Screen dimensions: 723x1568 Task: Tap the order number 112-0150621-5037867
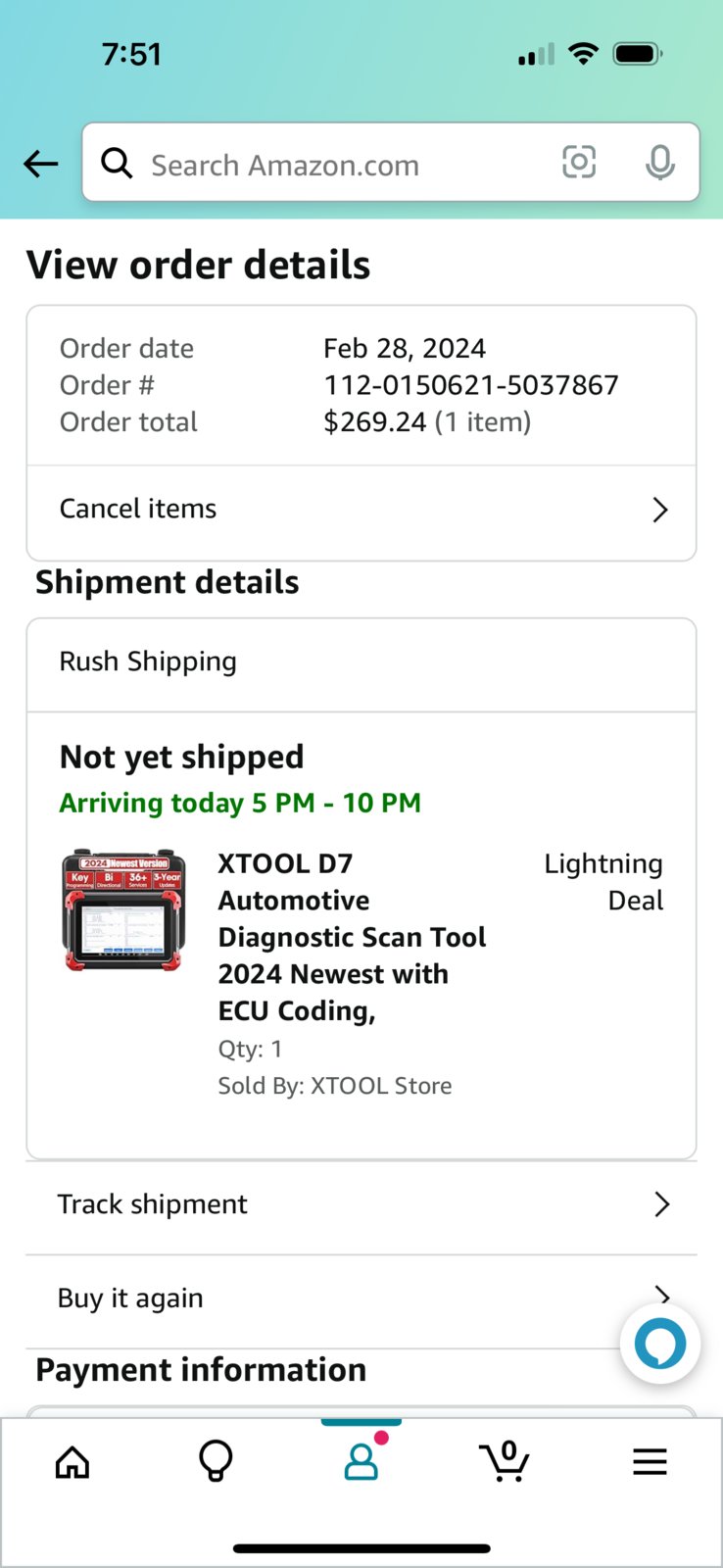point(471,385)
